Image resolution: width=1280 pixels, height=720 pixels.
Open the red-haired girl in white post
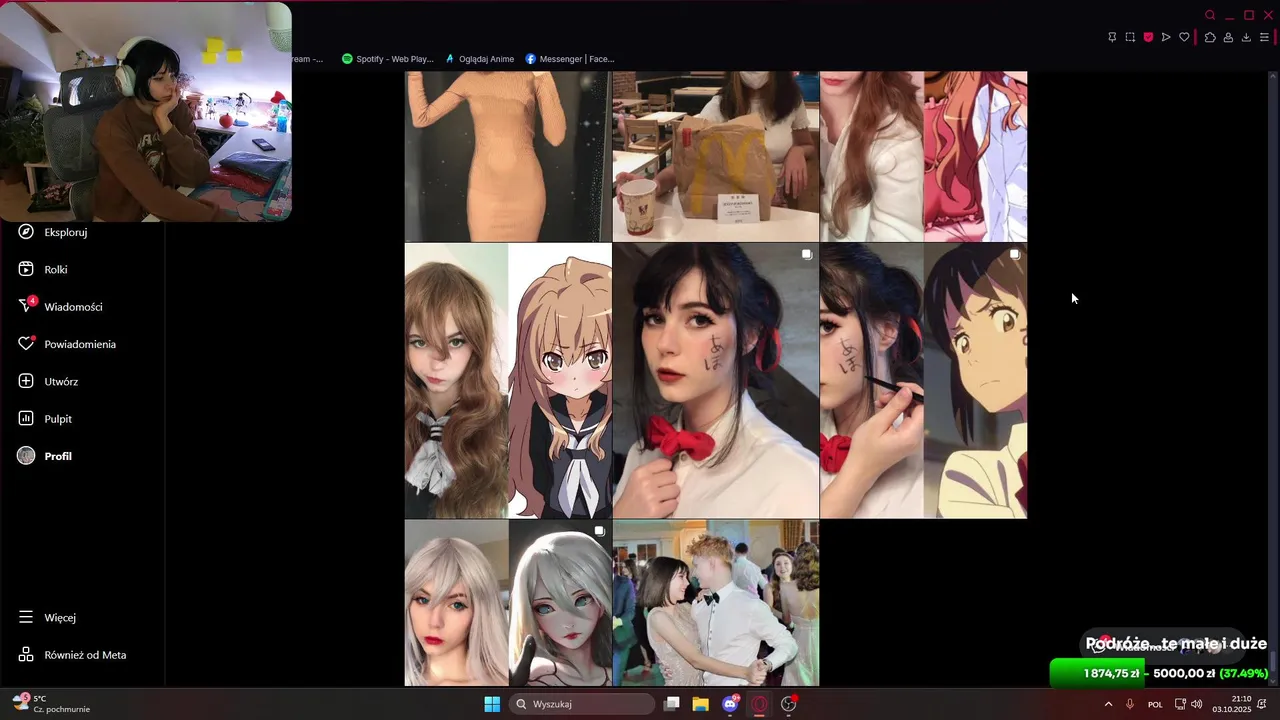(923, 156)
